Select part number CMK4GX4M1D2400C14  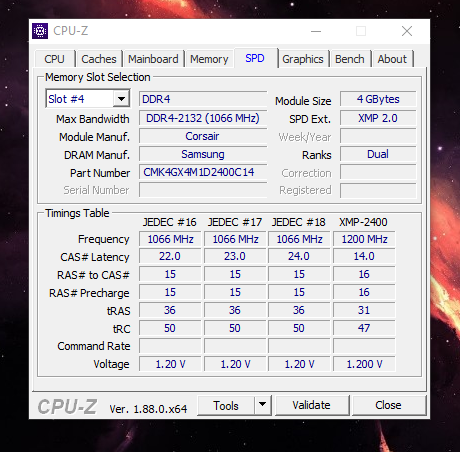[x=203, y=172]
